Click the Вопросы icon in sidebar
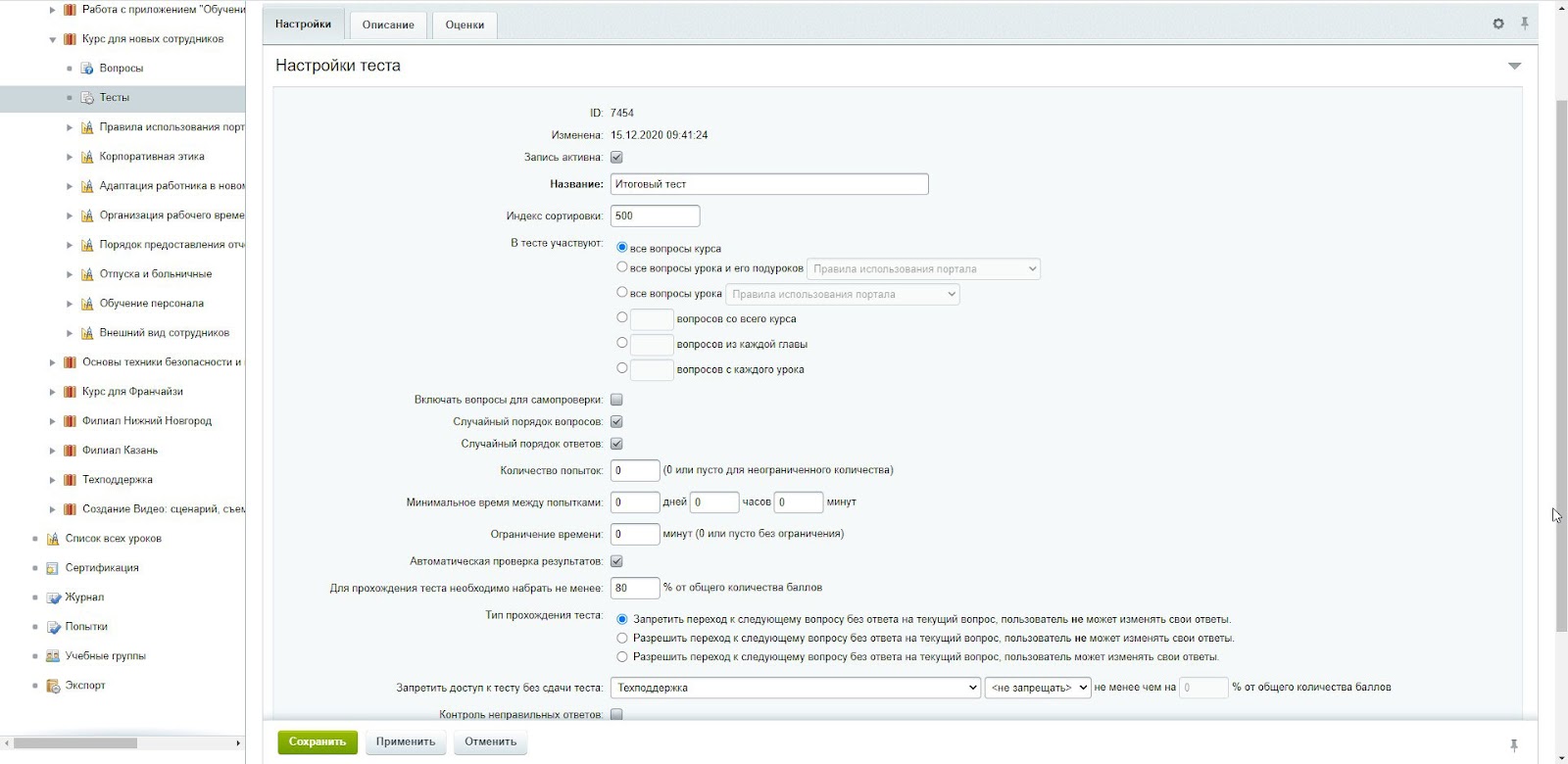The image size is (1568, 764). click(87, 69)
